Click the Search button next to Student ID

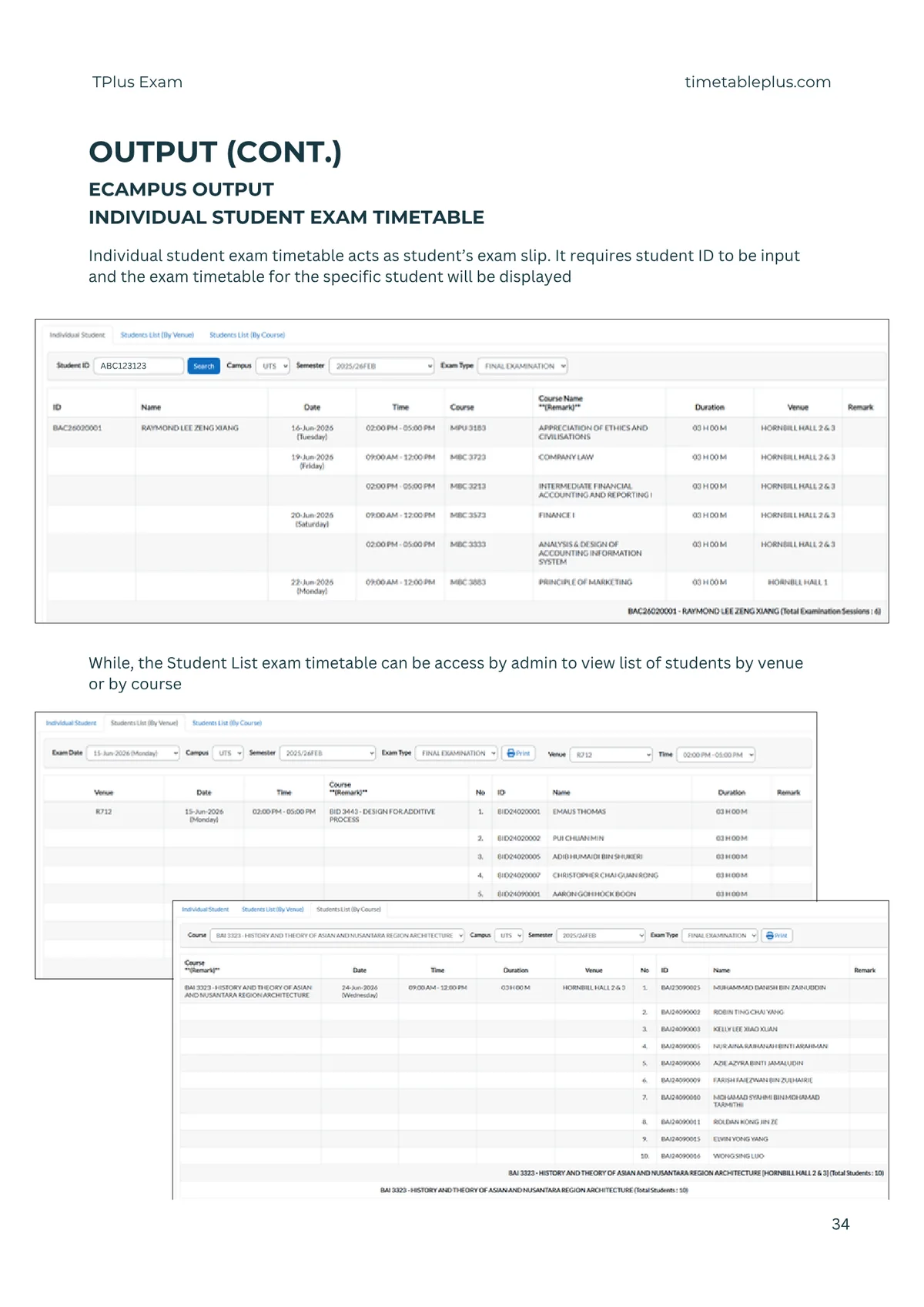click(204, 366)
